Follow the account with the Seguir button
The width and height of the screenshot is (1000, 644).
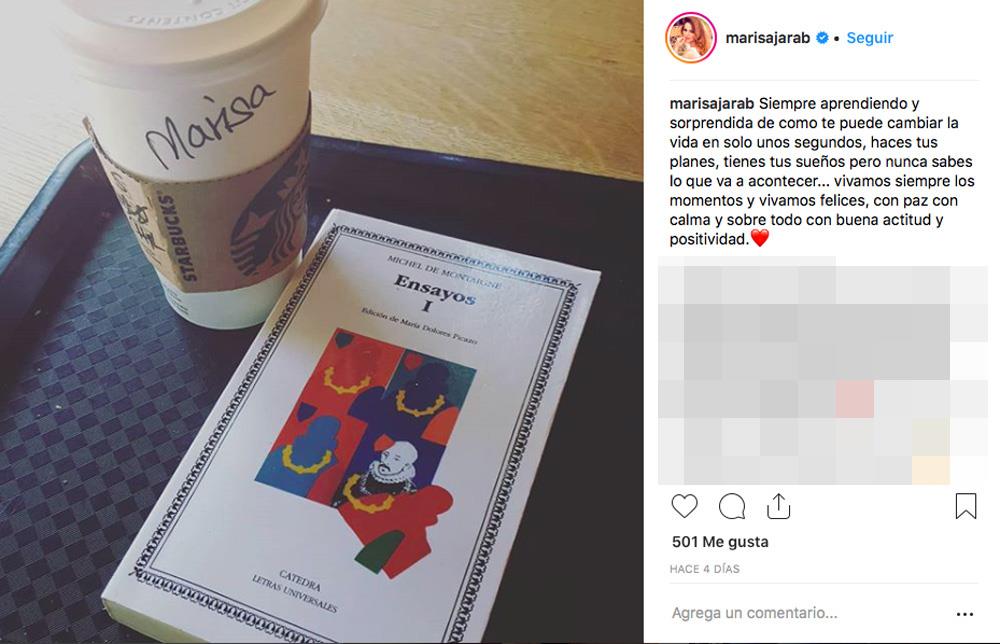pos(869,38)
